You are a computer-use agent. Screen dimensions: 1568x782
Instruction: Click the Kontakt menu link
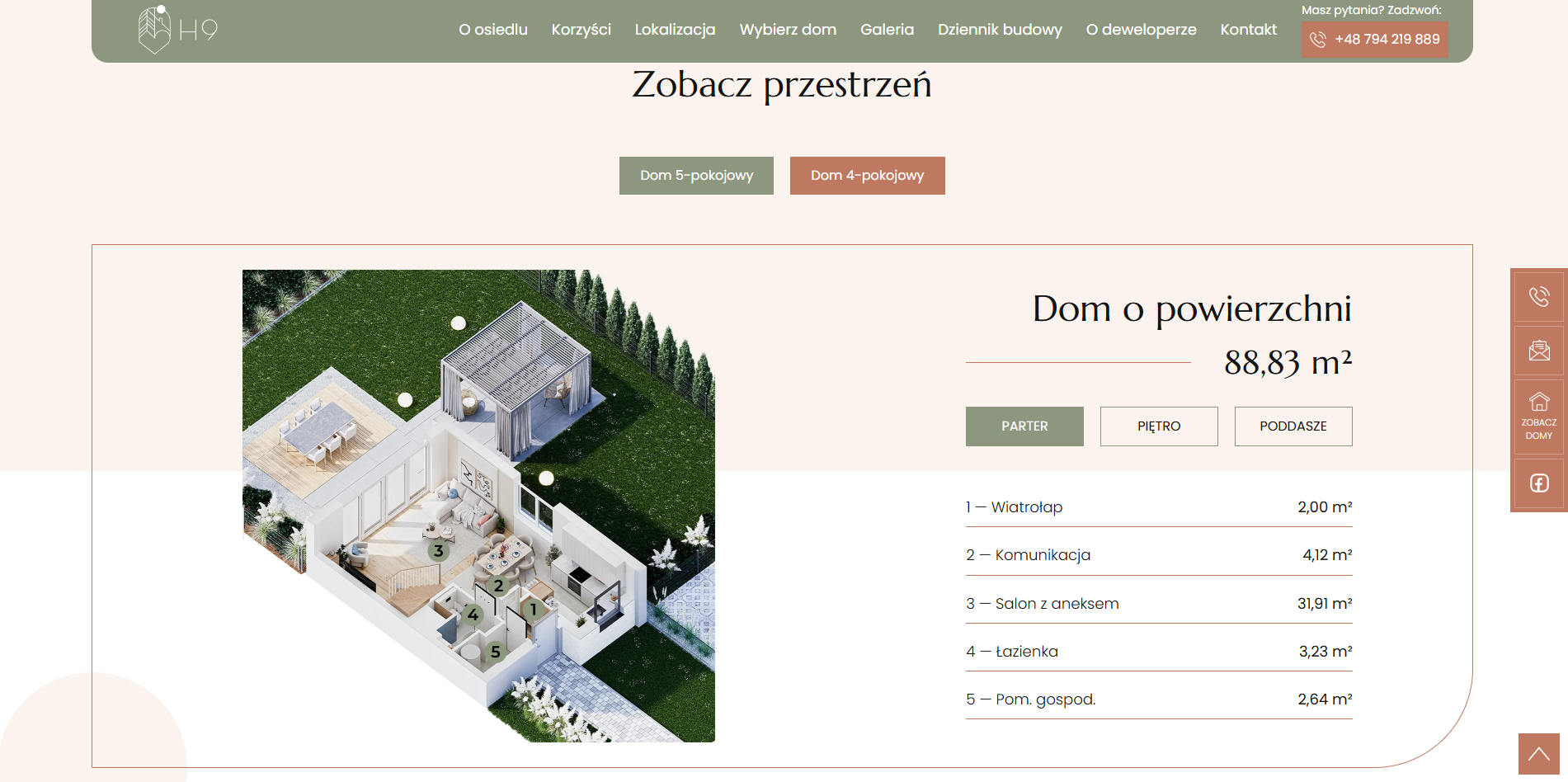point(1248,30)
